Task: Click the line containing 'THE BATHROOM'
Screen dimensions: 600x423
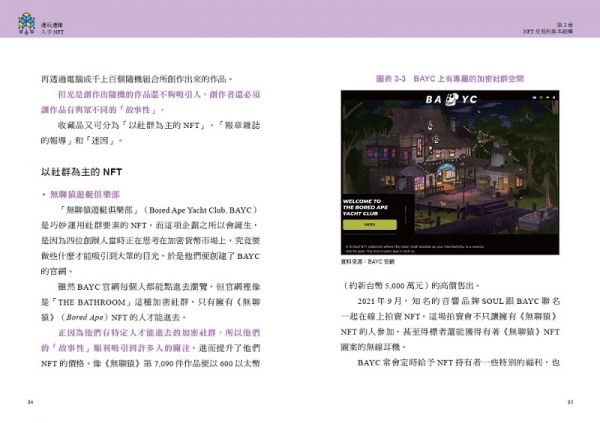Action: point(150,302)
